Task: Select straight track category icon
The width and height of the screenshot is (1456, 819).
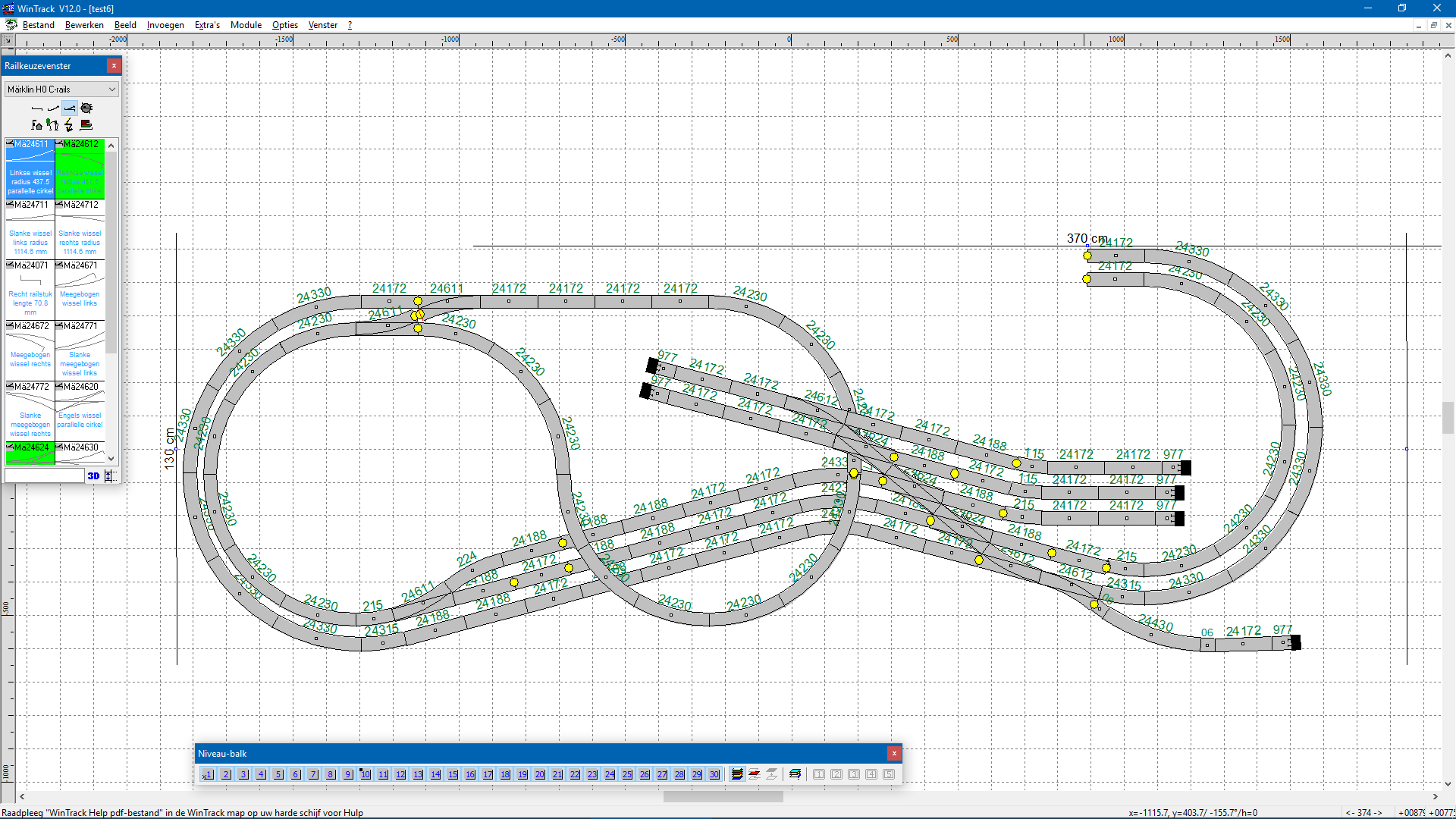Action: (x=37, y=108)
